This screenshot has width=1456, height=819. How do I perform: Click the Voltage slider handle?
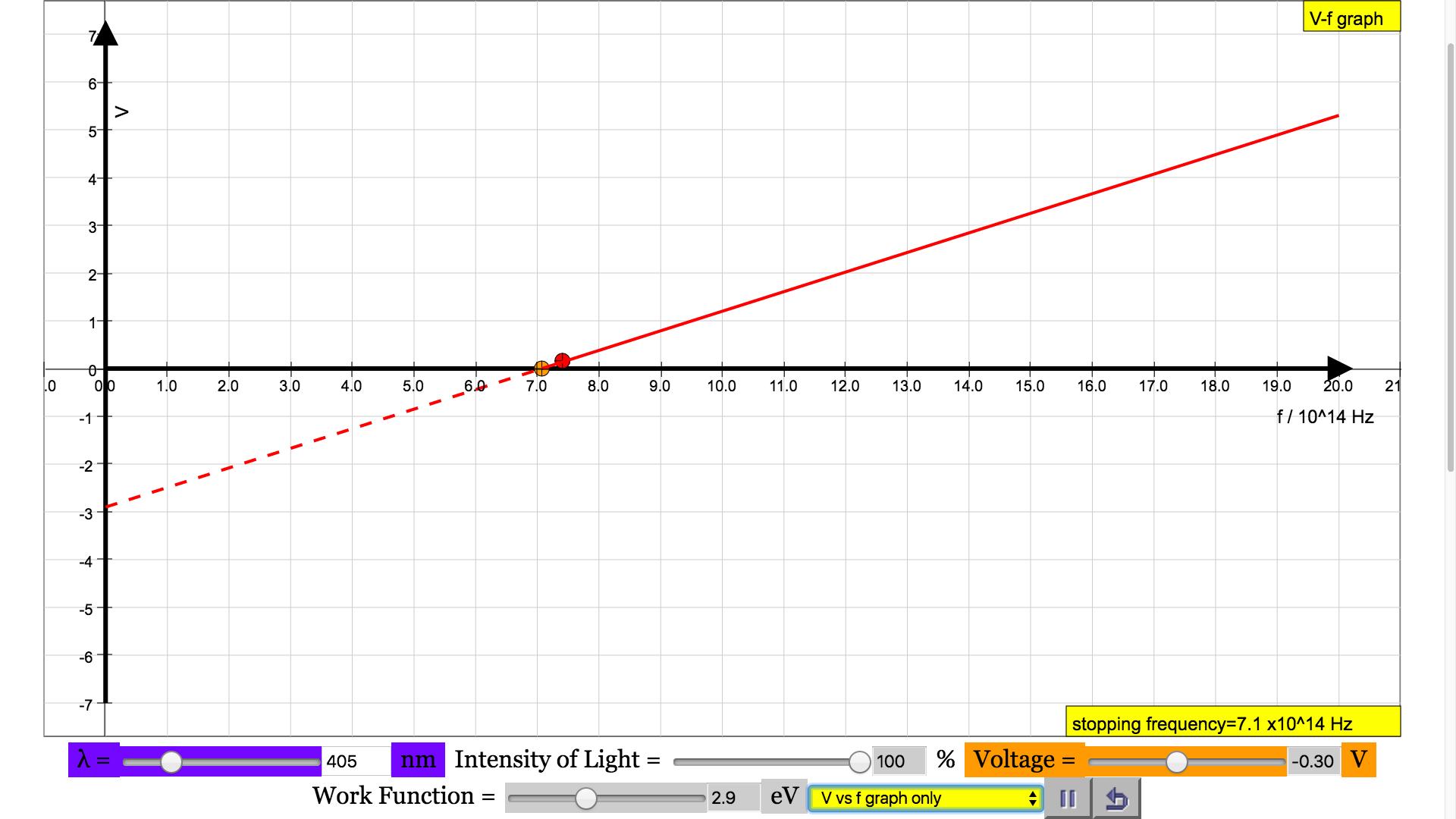1176,761
